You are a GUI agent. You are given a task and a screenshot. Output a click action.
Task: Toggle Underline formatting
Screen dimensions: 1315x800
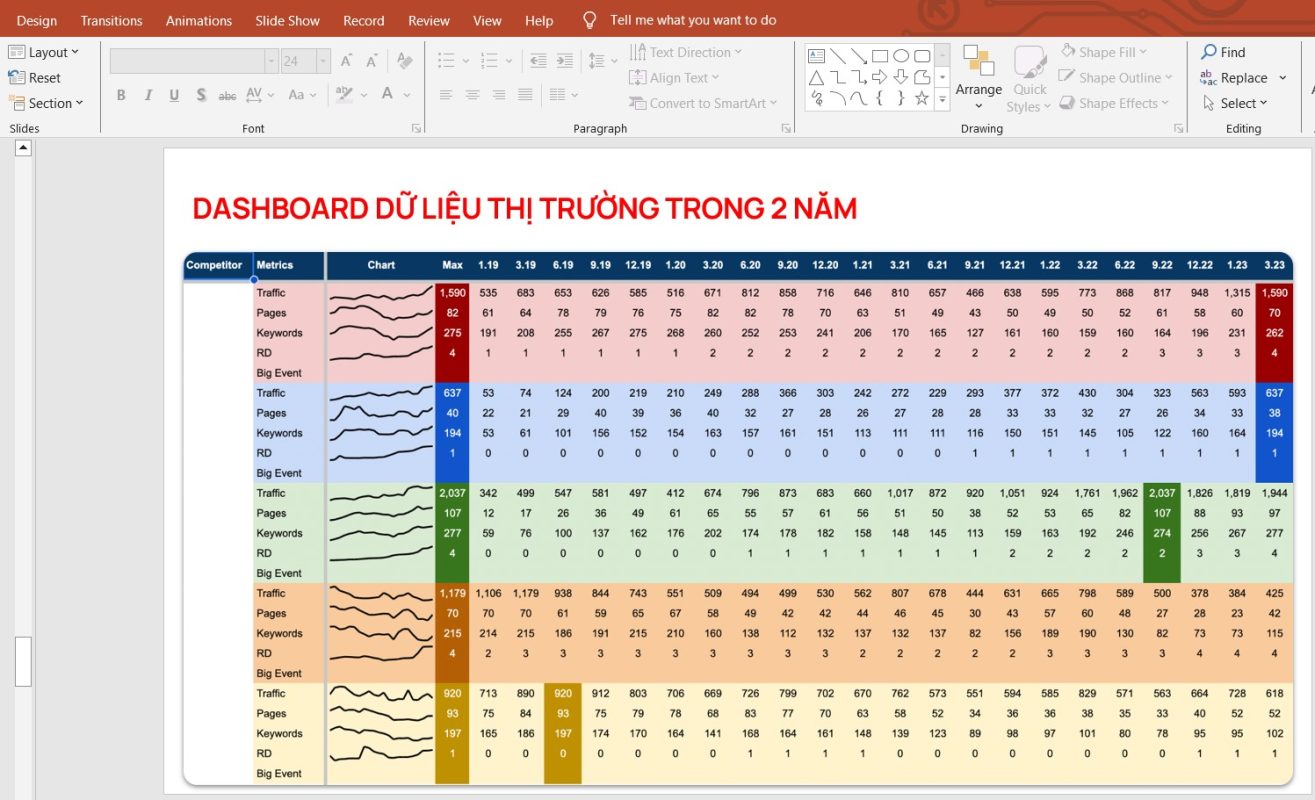point(175,95)
